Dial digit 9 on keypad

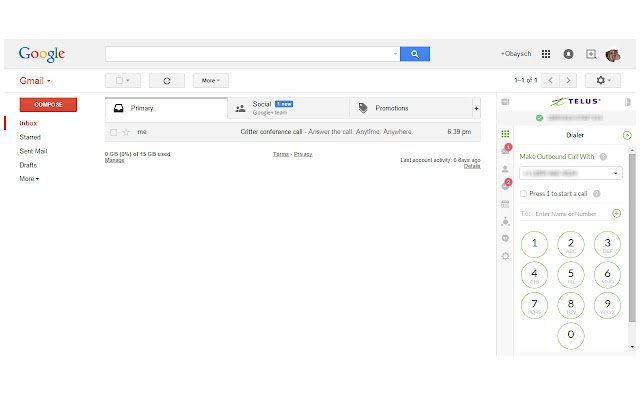pos(607,305)
